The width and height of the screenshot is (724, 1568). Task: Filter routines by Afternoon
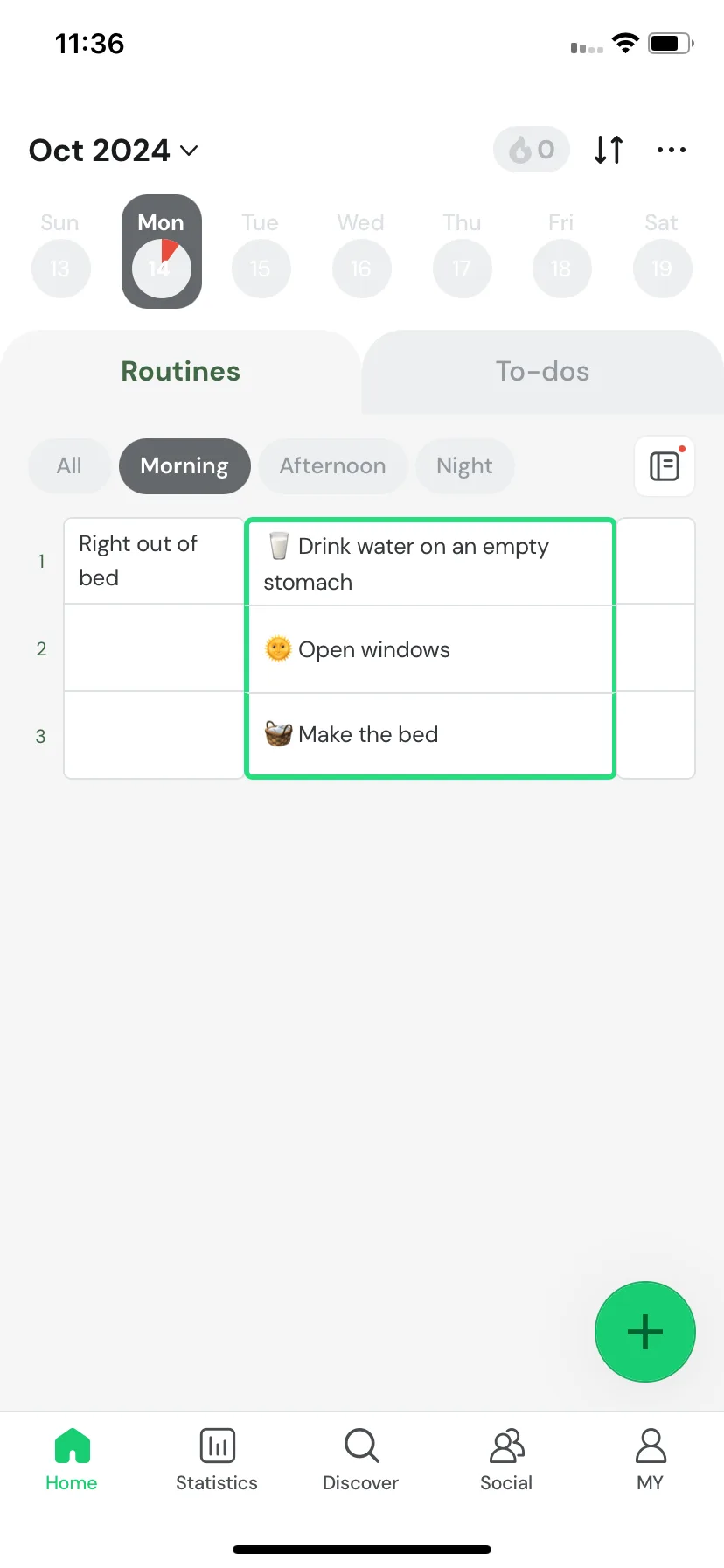[x=333, y=466]
